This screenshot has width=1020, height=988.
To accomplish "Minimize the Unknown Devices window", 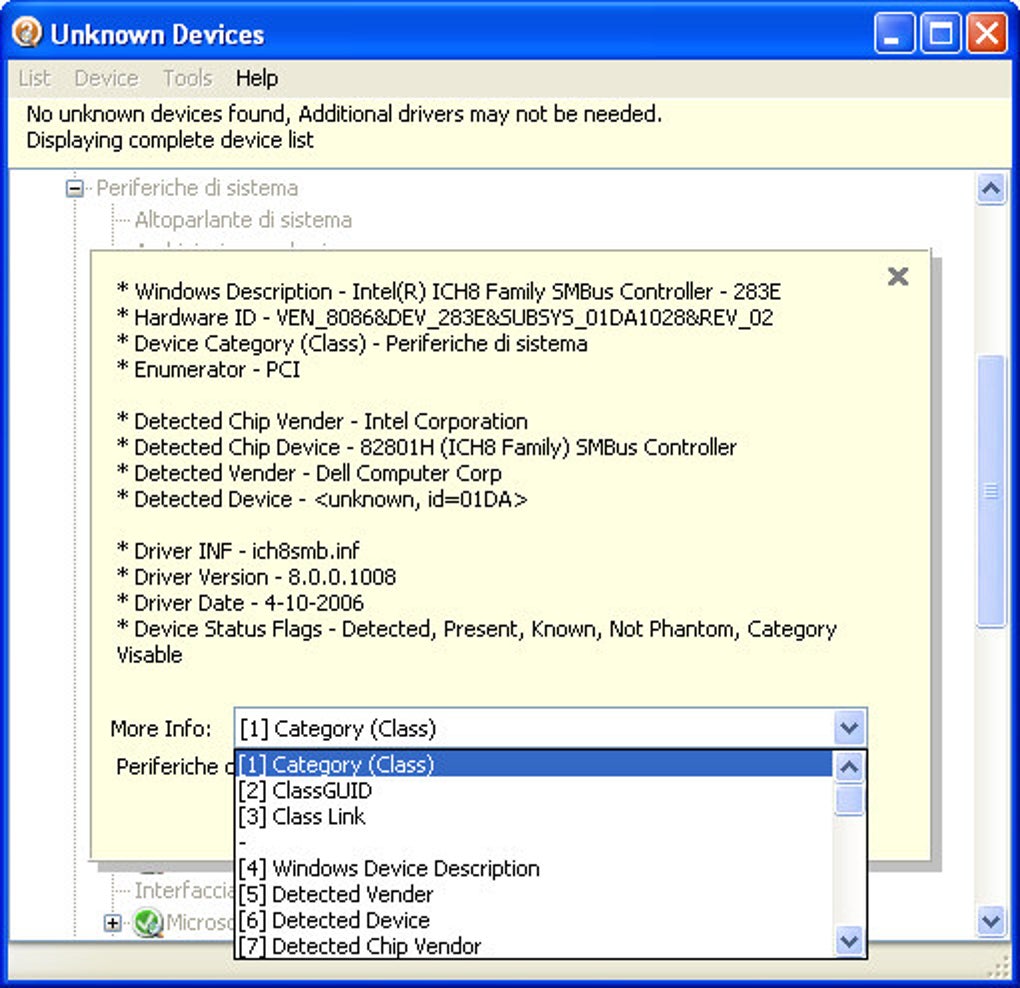I will point(894,34).
